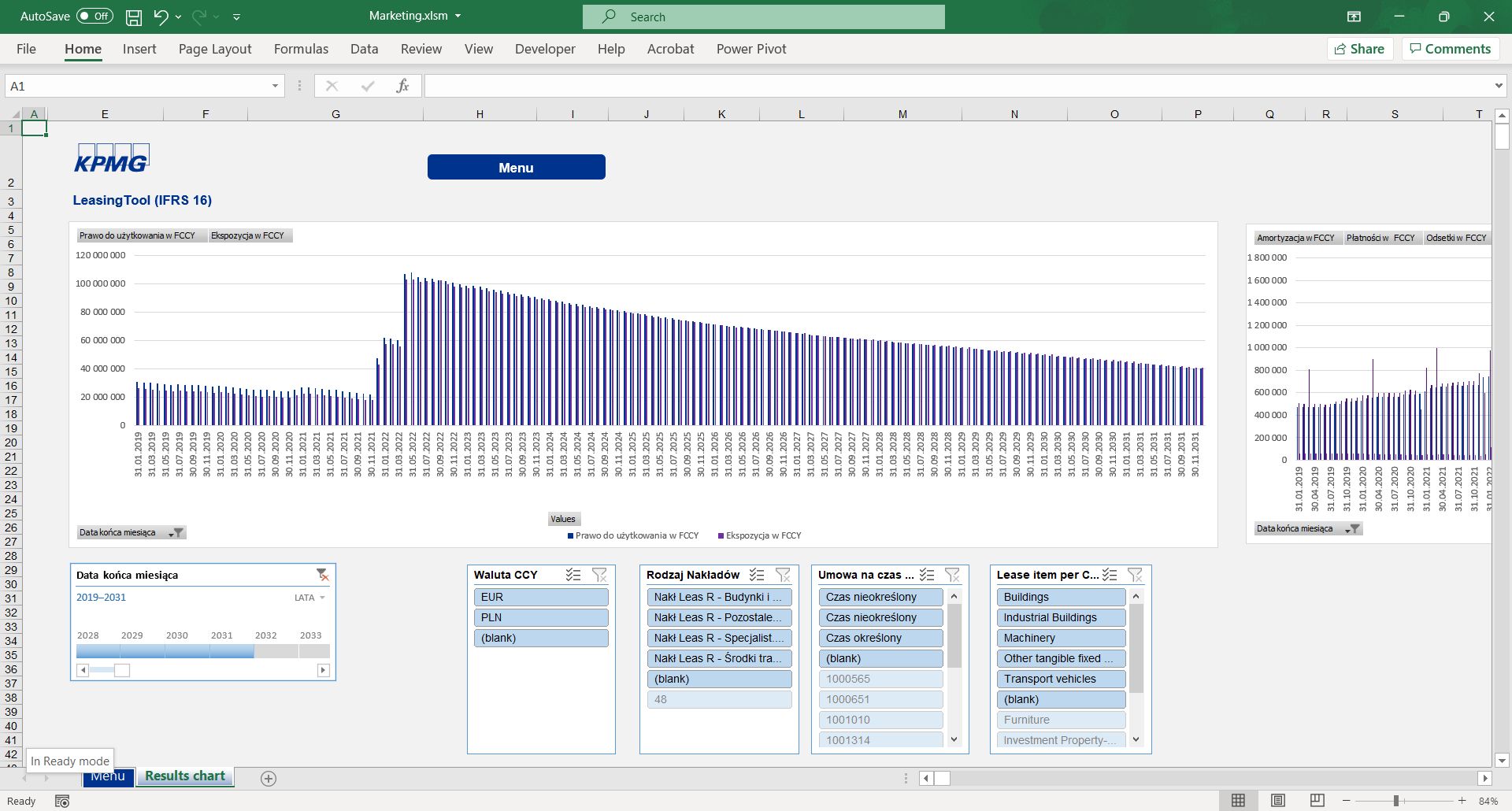This screenshot has height=811, width=1512.
Task: Open the Name Box dropdown
Action: [x=275, y=86]
